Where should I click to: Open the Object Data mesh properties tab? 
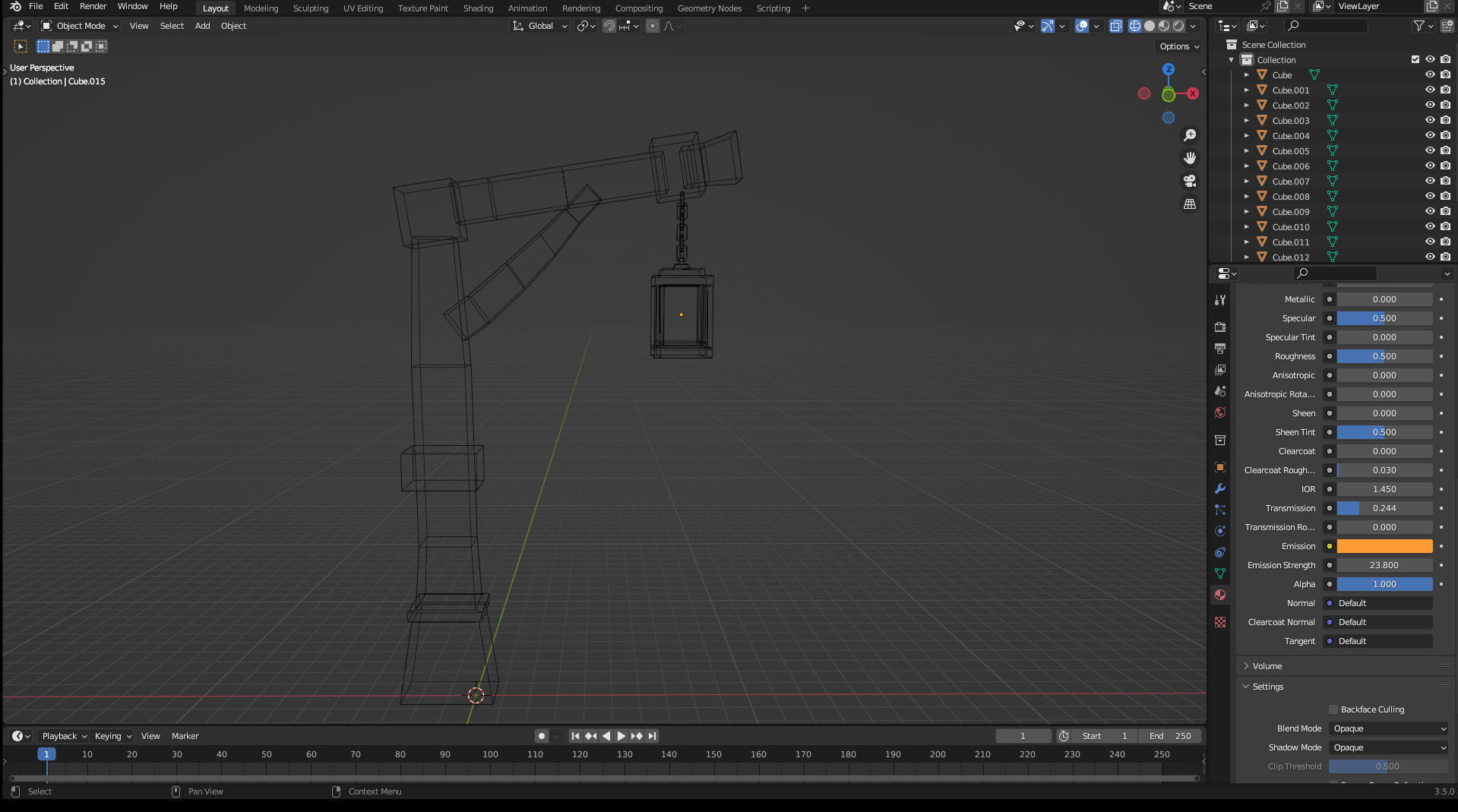pos(1220,573)
